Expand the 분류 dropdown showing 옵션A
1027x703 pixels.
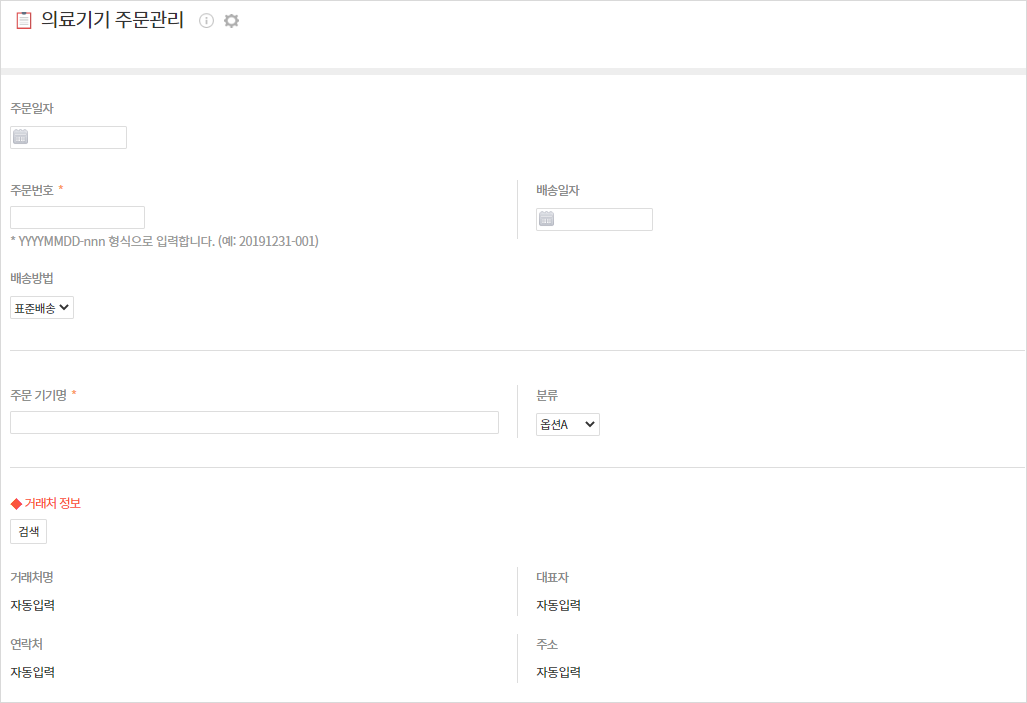pos(568,425)
